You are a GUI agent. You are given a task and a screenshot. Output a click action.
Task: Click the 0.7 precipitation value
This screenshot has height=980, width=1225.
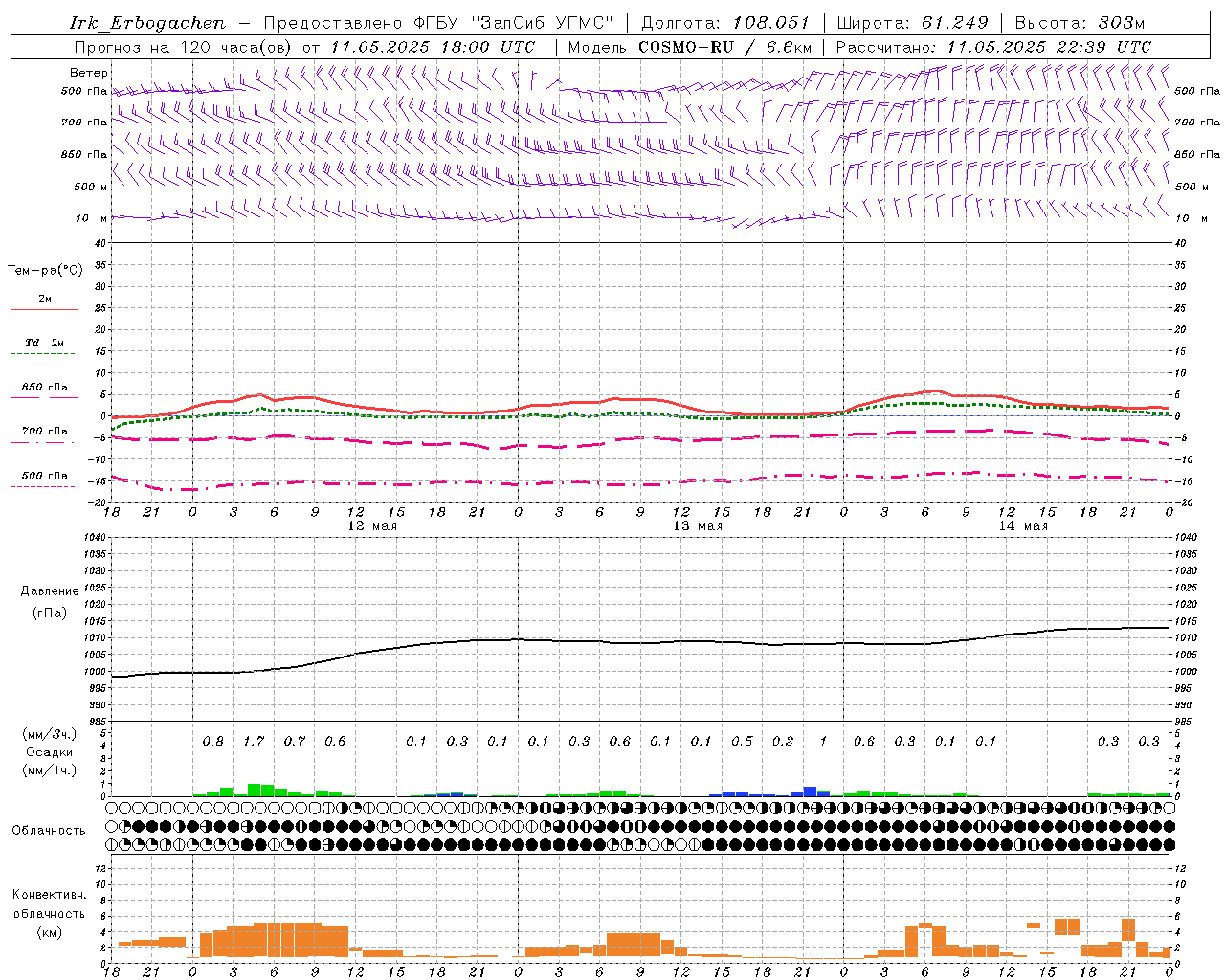click(295, 741)
